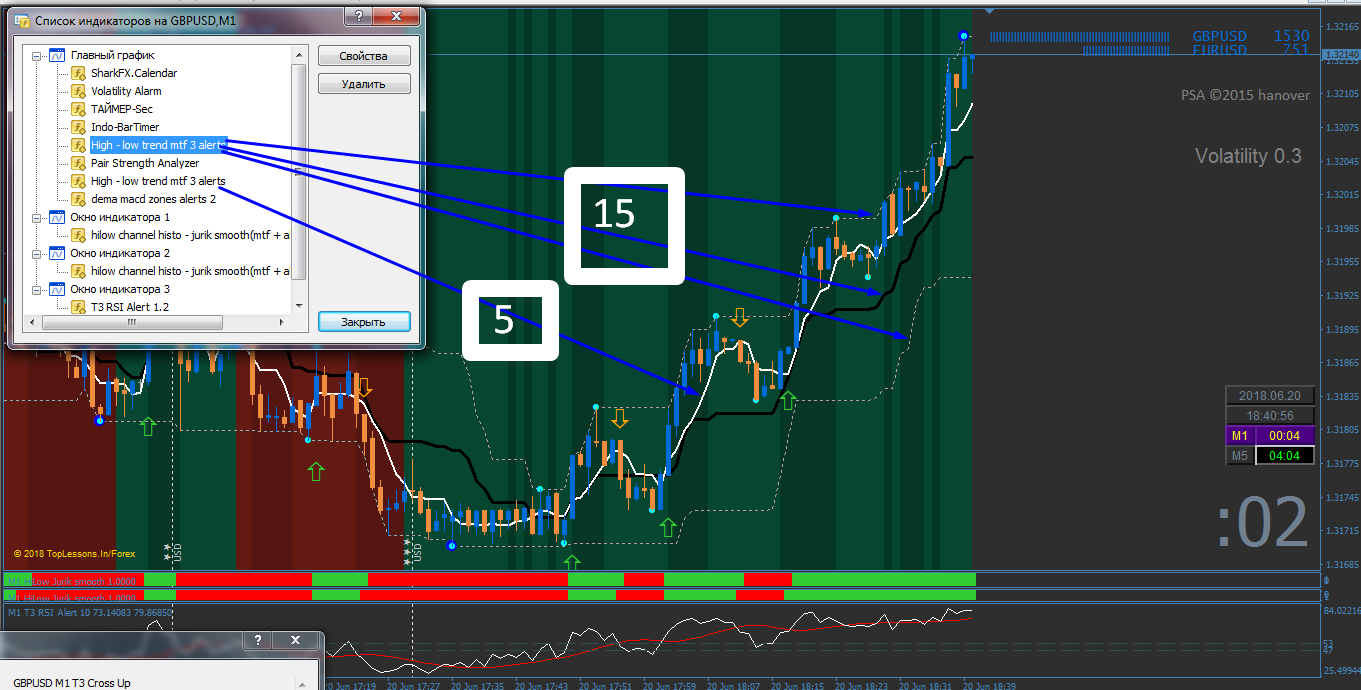Click the 1.32140 current price marker

pyautogui.click(x=1340, y=54)
